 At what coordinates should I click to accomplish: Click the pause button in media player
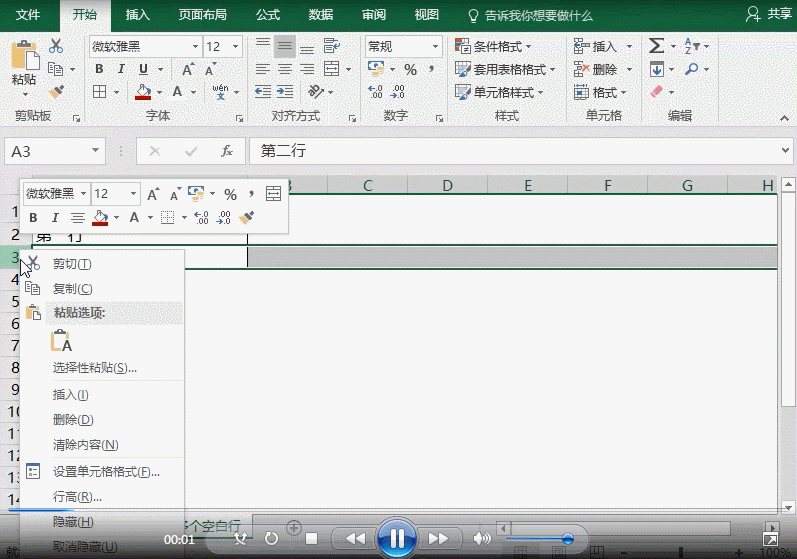(397, 538)
